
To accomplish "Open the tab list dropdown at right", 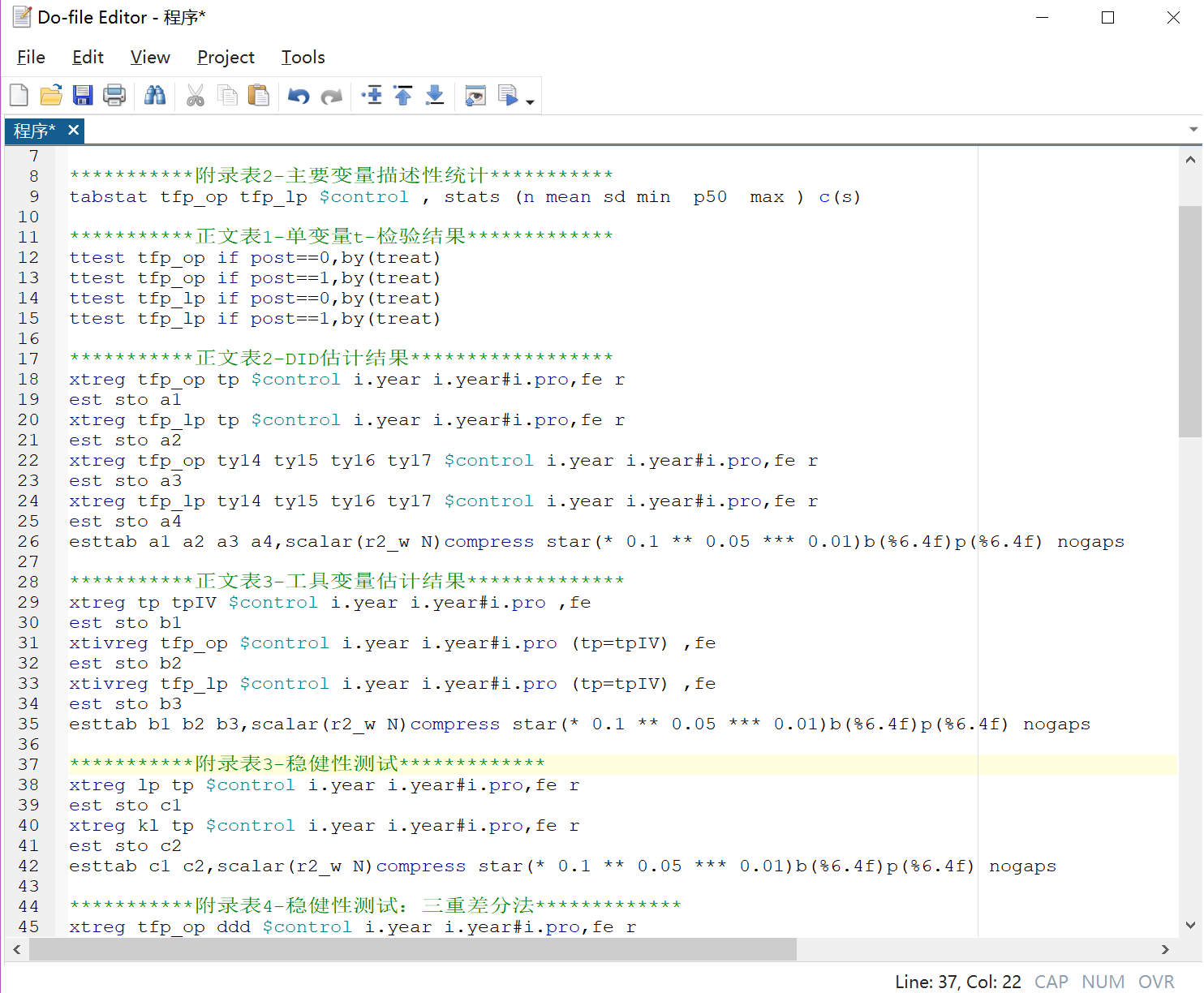I will (1193, 130).
